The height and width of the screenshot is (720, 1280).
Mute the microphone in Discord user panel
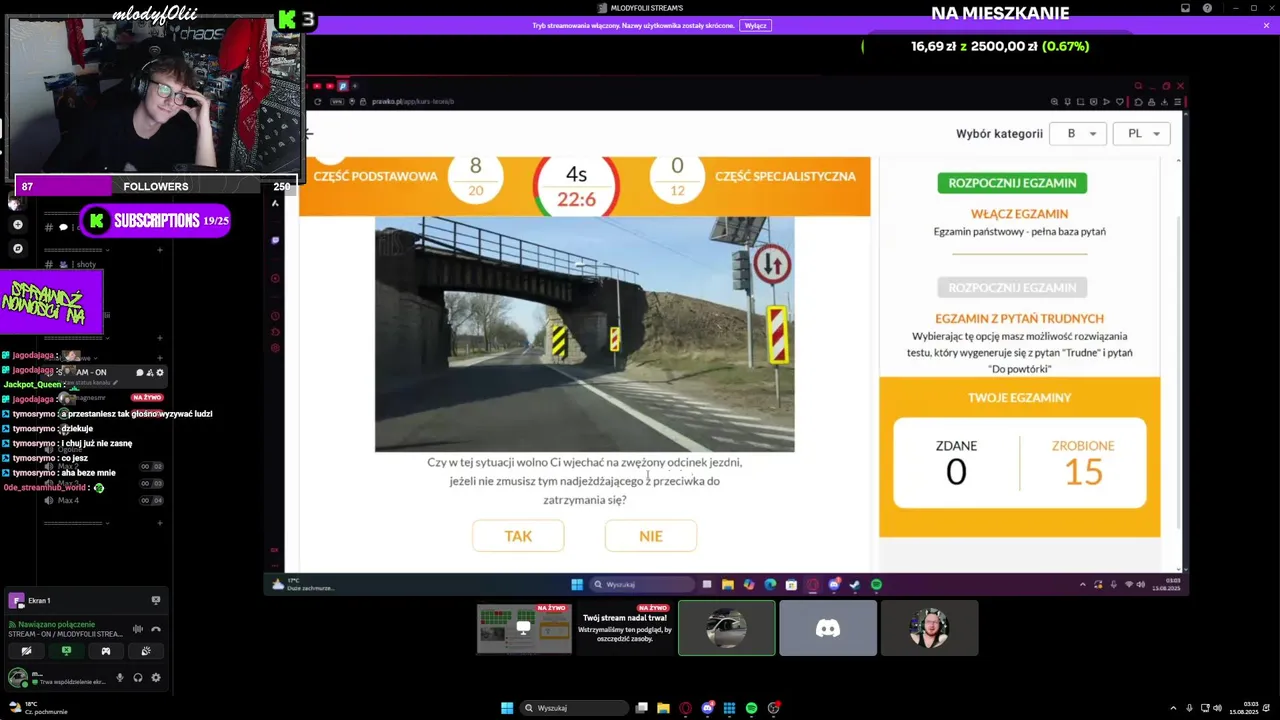120,678
